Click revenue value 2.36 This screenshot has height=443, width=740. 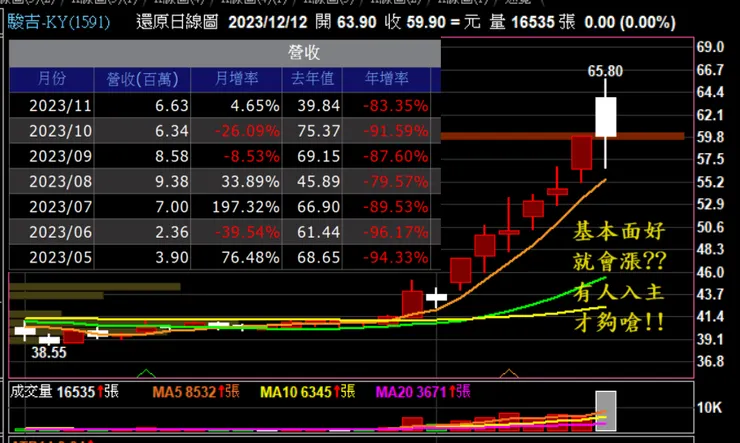tap(172, 233)
